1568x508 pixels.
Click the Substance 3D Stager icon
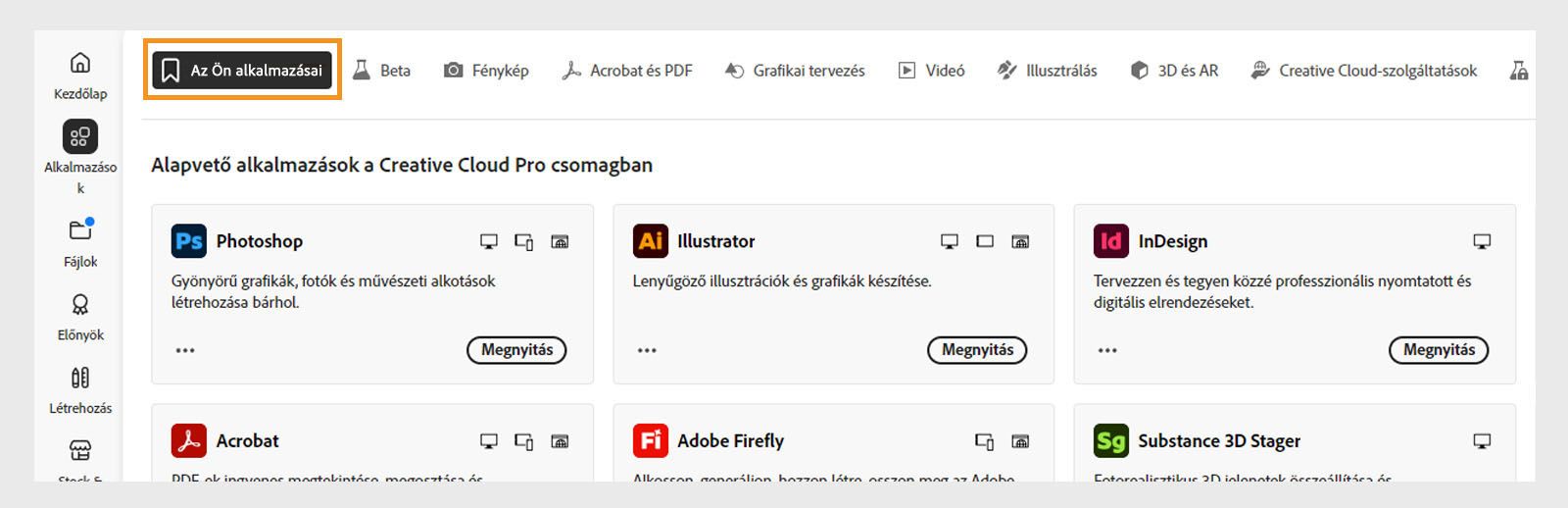[x=1111, y=441]
